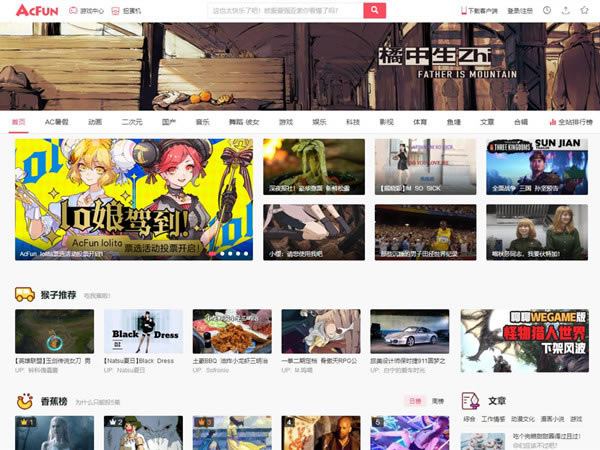Open the 动画 navigation tab
The image size is (600, 450).
point(95,122)
